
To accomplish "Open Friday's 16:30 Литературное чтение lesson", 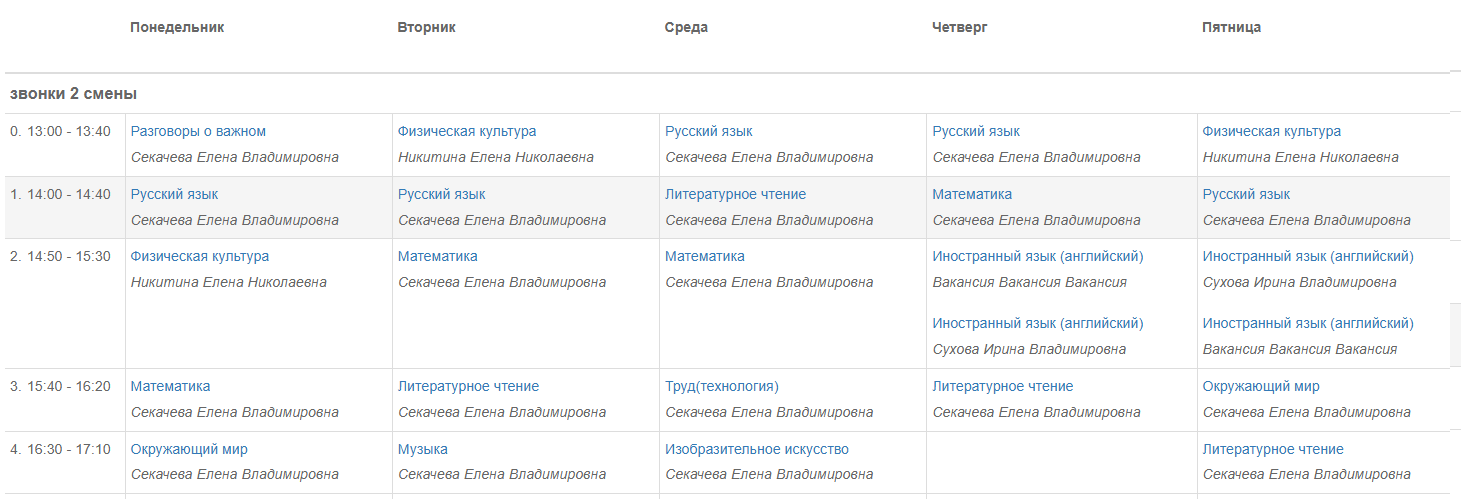I will coord(1273,449).
